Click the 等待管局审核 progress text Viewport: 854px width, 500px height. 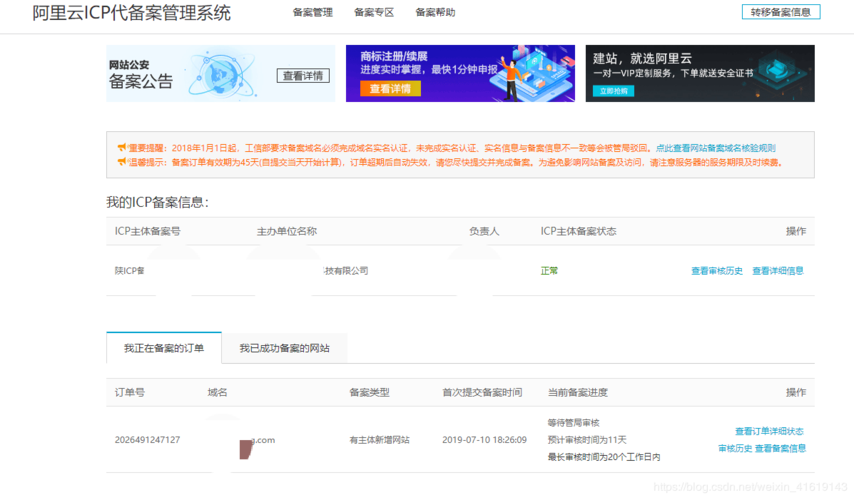tap(574, 423)
